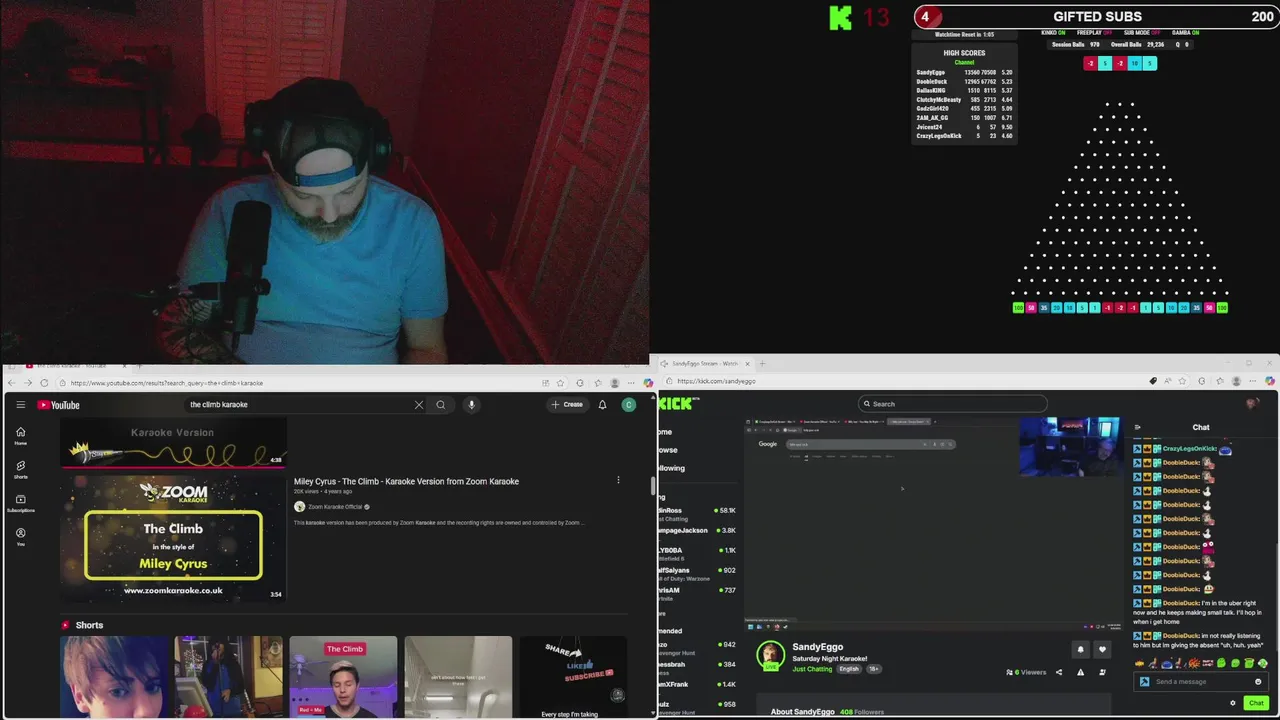Go to Home in YouTube sidebar
Image resolution: width=1280 pixels, height=720 pixels.
20,436
